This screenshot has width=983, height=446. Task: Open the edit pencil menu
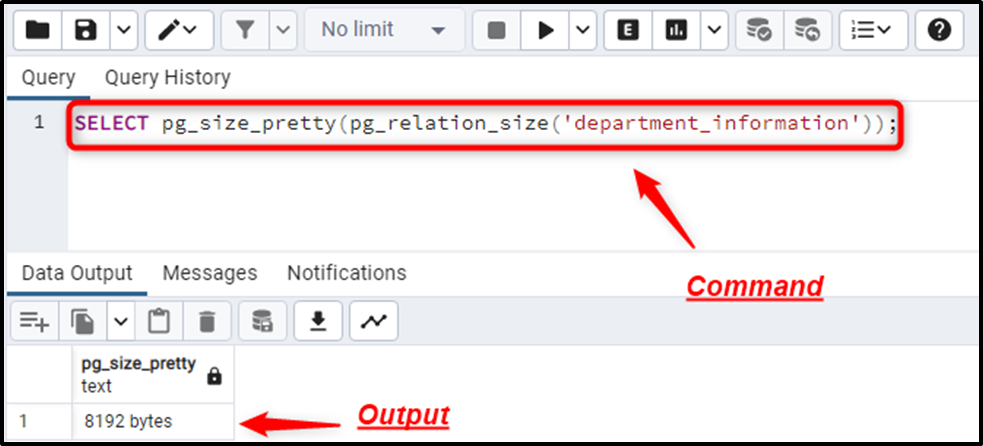click(x=179, y=30)
